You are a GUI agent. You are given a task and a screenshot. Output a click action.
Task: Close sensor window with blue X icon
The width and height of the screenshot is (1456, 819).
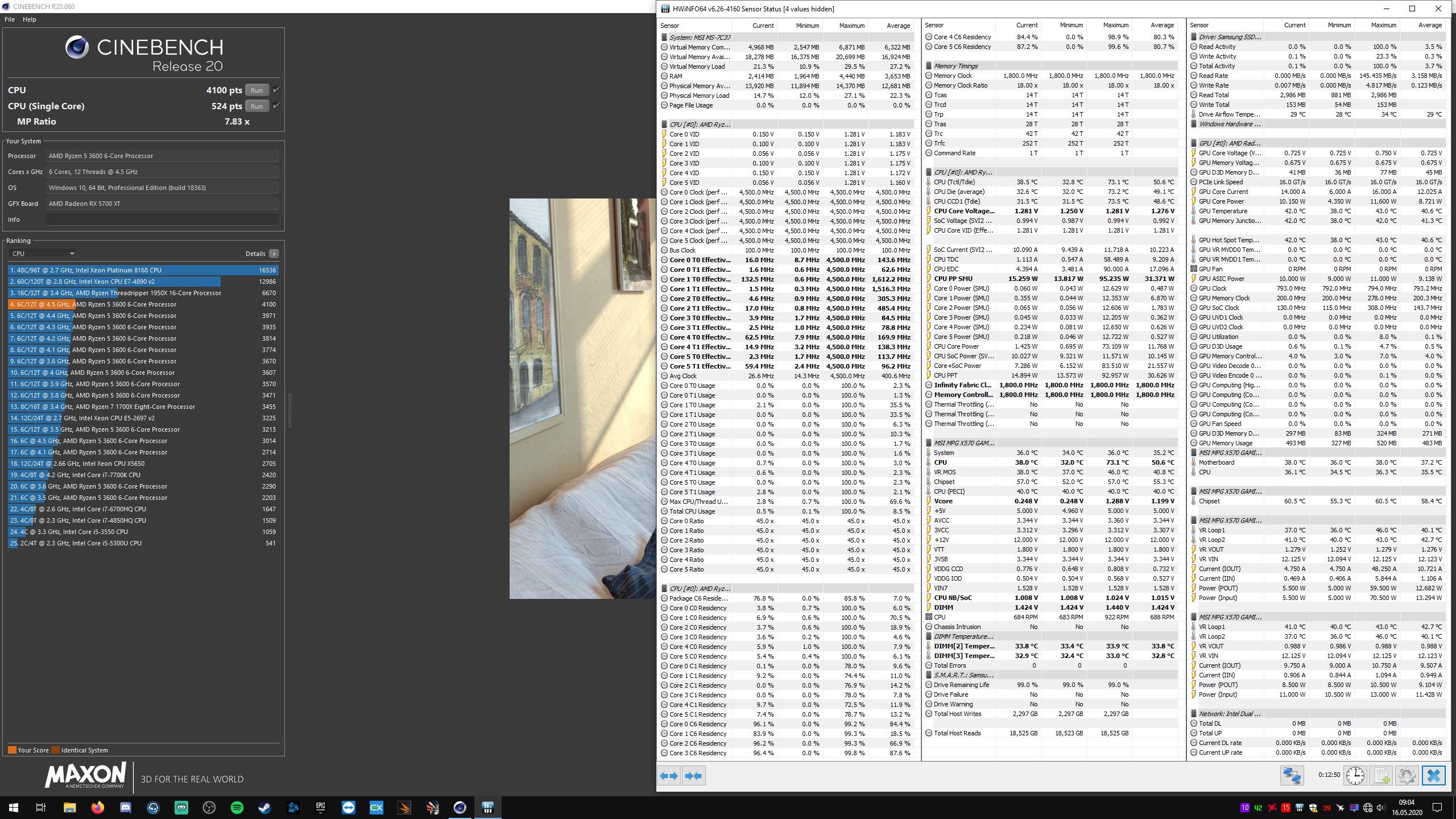tap(1433, 776)
